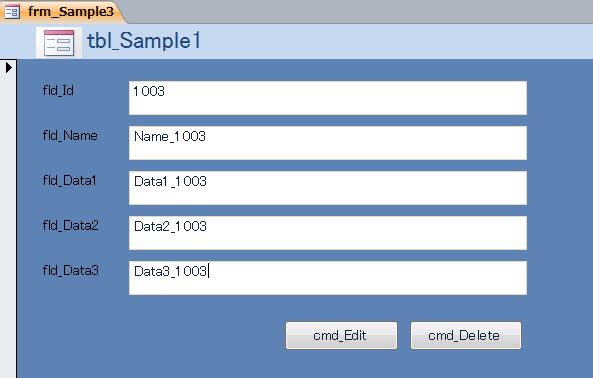This screenshot has height=378, width=593.
Task: Select the frm_Sample3 tab
Action: click(62, 12)
